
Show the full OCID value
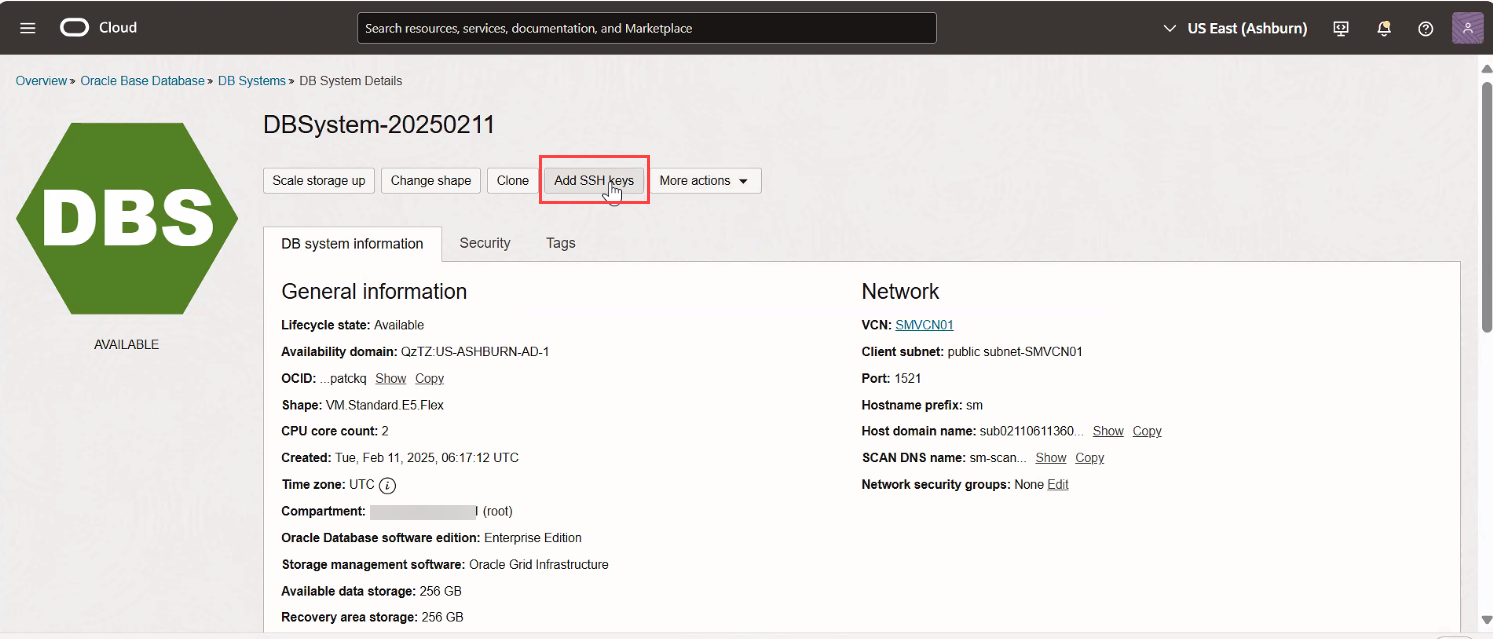391,378
